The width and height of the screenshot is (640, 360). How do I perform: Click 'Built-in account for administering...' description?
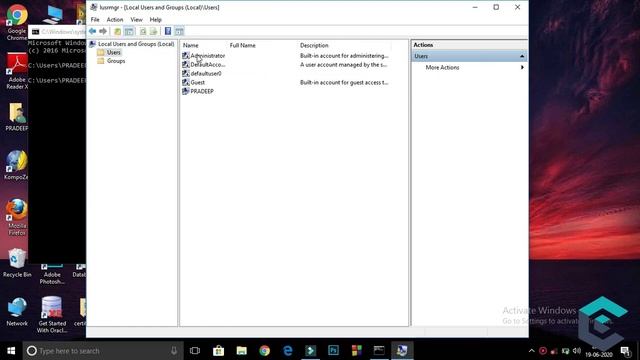click(344, 56)
